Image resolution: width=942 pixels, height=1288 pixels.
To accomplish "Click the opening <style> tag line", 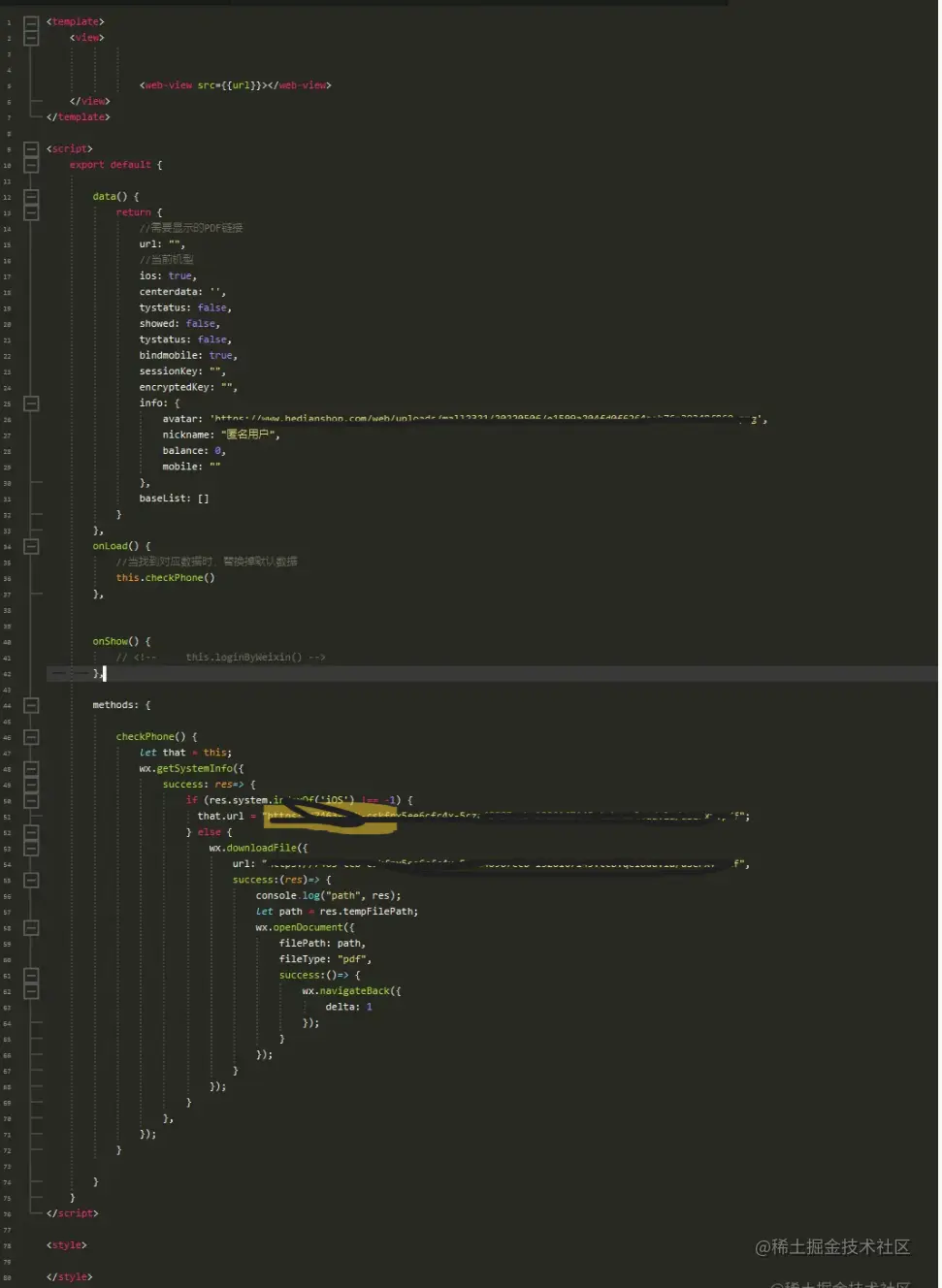I will [x=66, y=1245].
